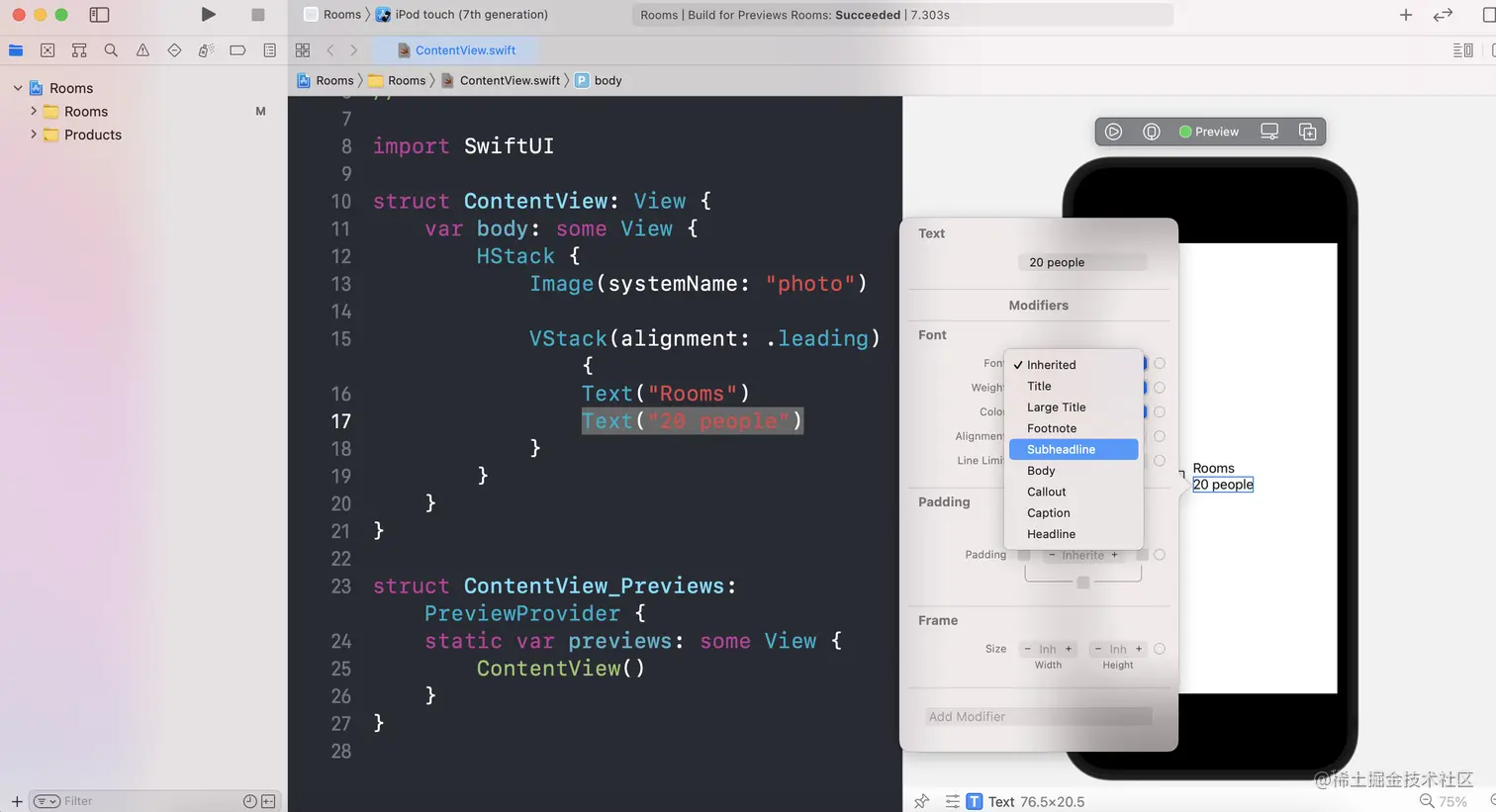Increase padding with plus stepper
This screenshot has height=812, width=1496.
tap(1115, 555)
